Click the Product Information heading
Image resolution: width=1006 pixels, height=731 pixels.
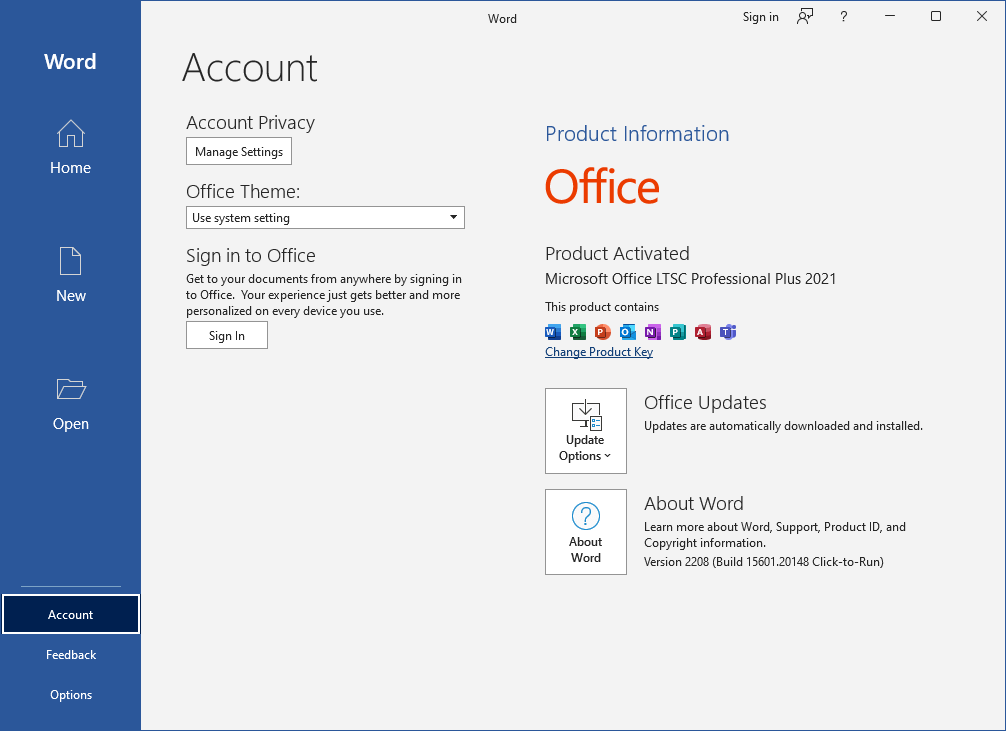(x=637, y=133)
